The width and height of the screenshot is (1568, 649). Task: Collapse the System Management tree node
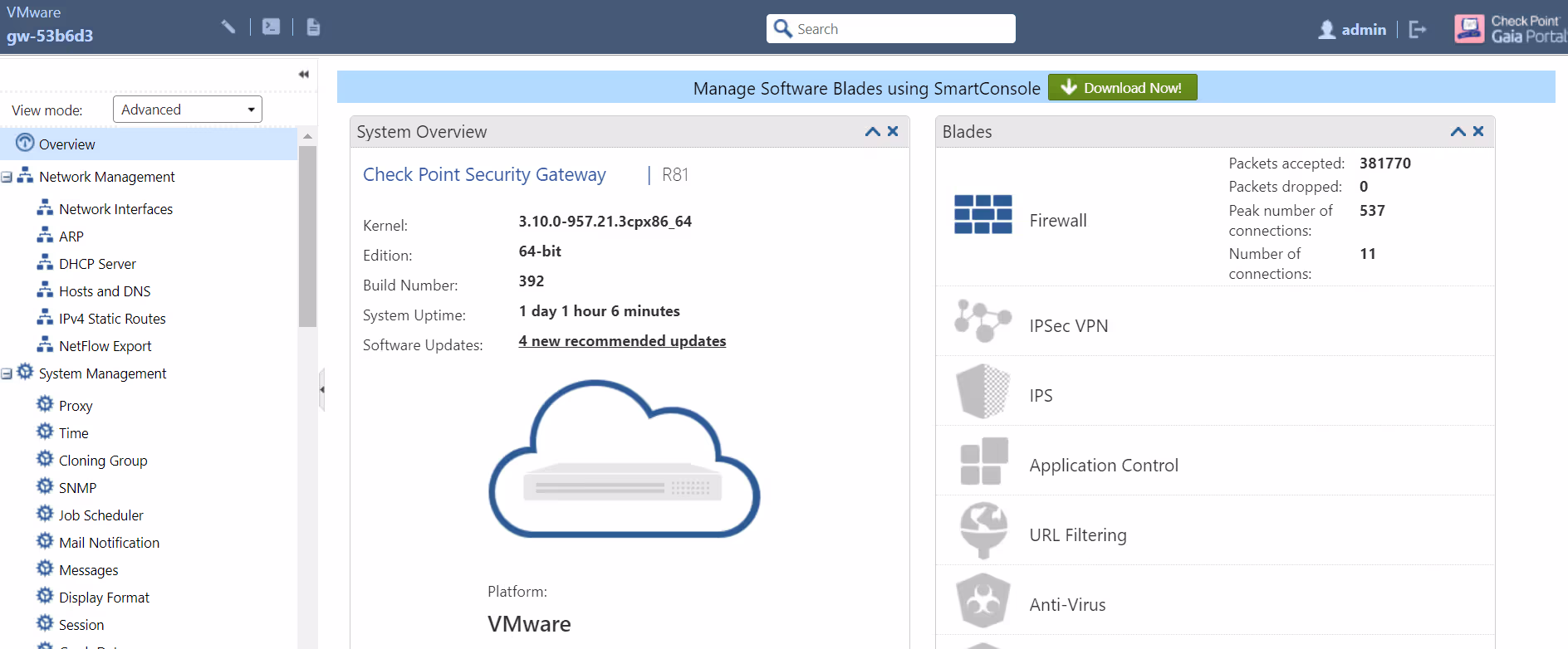(x=7, y=374)
